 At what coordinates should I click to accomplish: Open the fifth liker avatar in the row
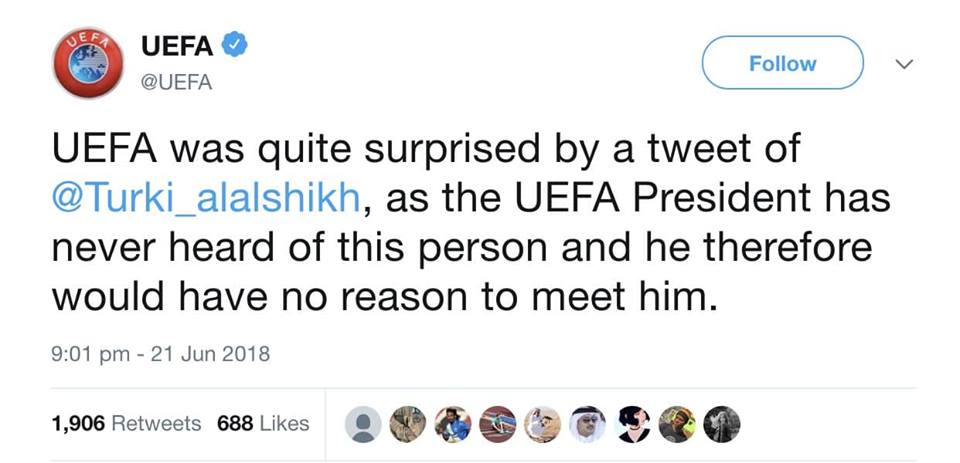point(542,424)
